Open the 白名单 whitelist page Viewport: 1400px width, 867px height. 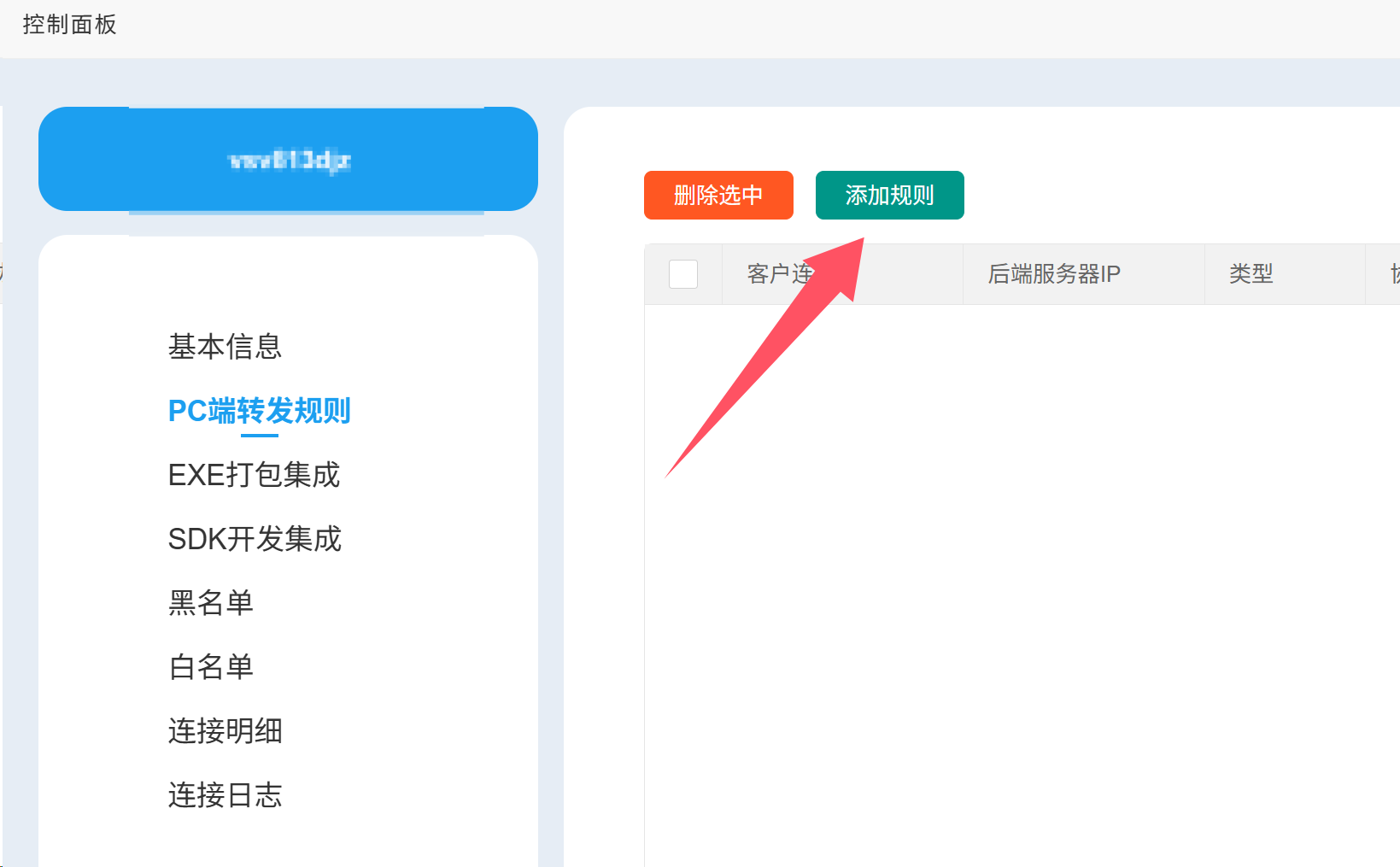(211, 667)
